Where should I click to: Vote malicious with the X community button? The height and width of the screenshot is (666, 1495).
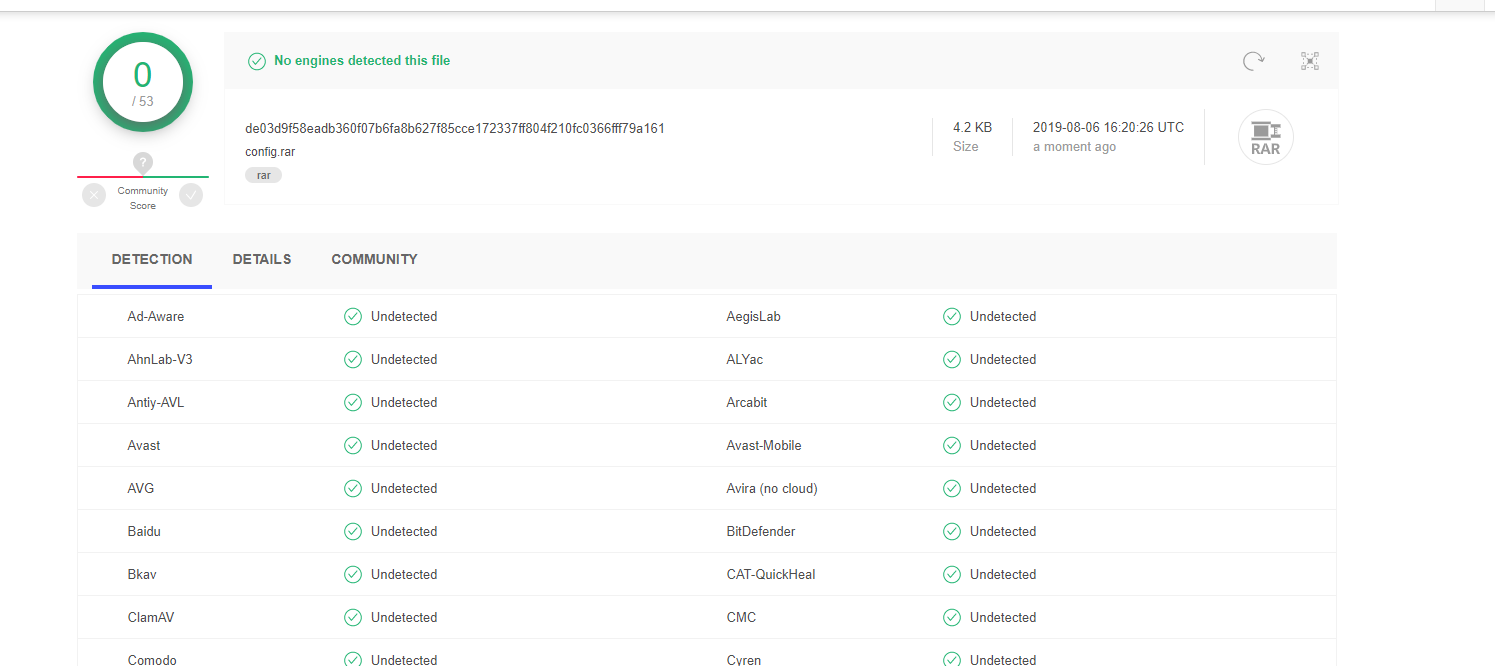[x=94, y=195]
